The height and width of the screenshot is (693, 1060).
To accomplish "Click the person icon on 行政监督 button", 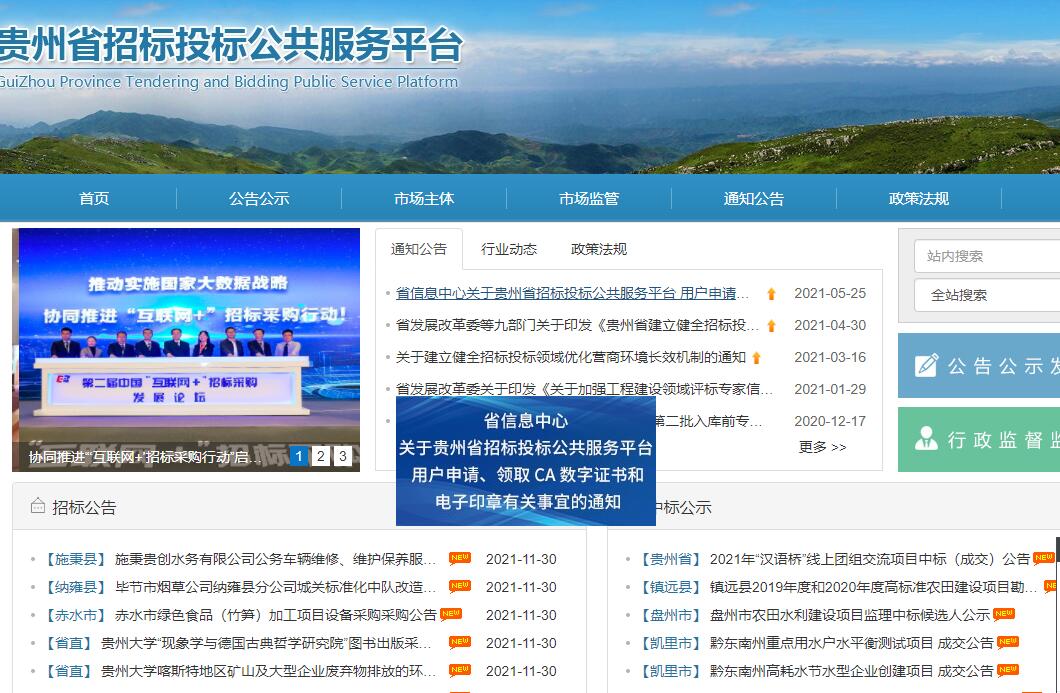I will click(927, 439).
